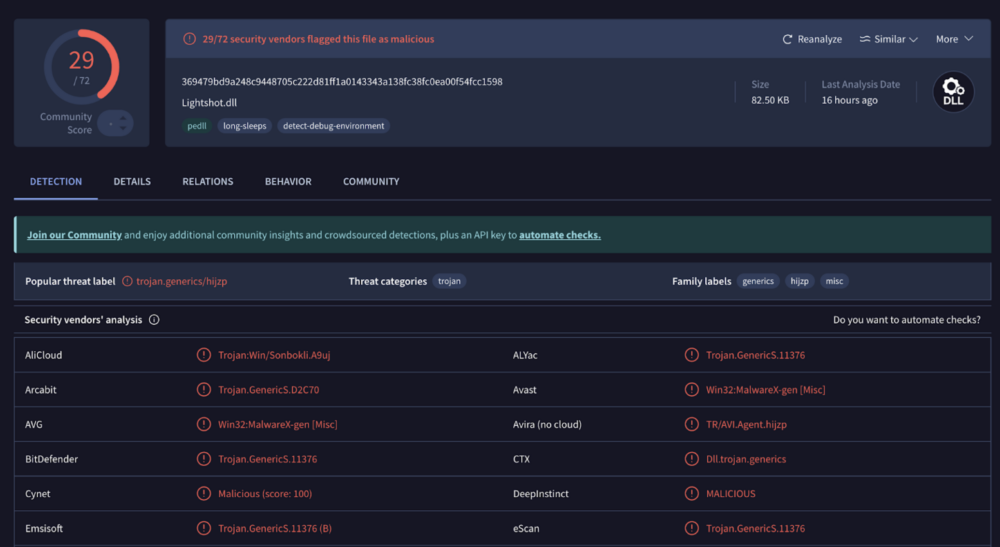The height and width of the screenshot is (547, 1000).
Task: Click the detect-debug-environment tag
Action: point(334,126)
